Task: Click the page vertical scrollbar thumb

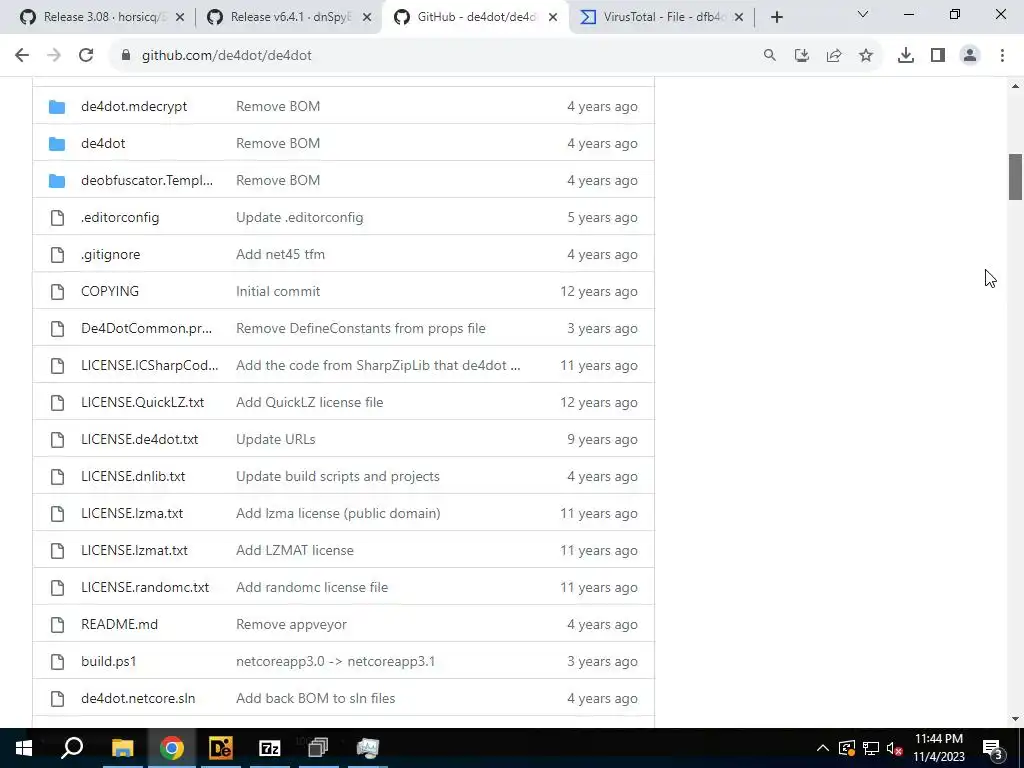Action: 1015,177
